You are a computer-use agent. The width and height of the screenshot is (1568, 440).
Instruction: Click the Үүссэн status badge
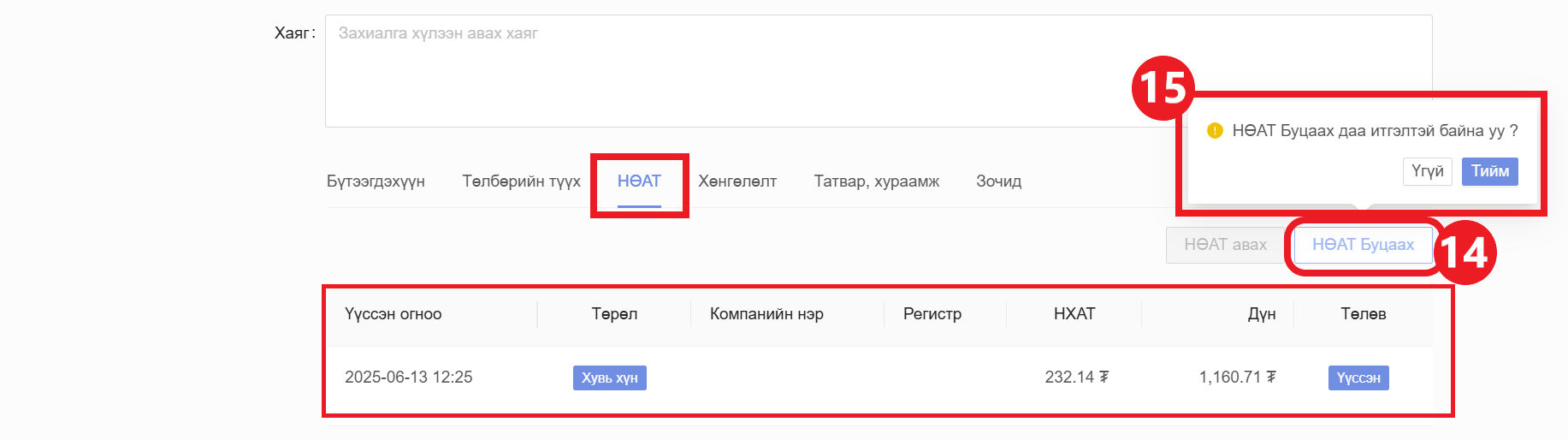[1358, 378]
